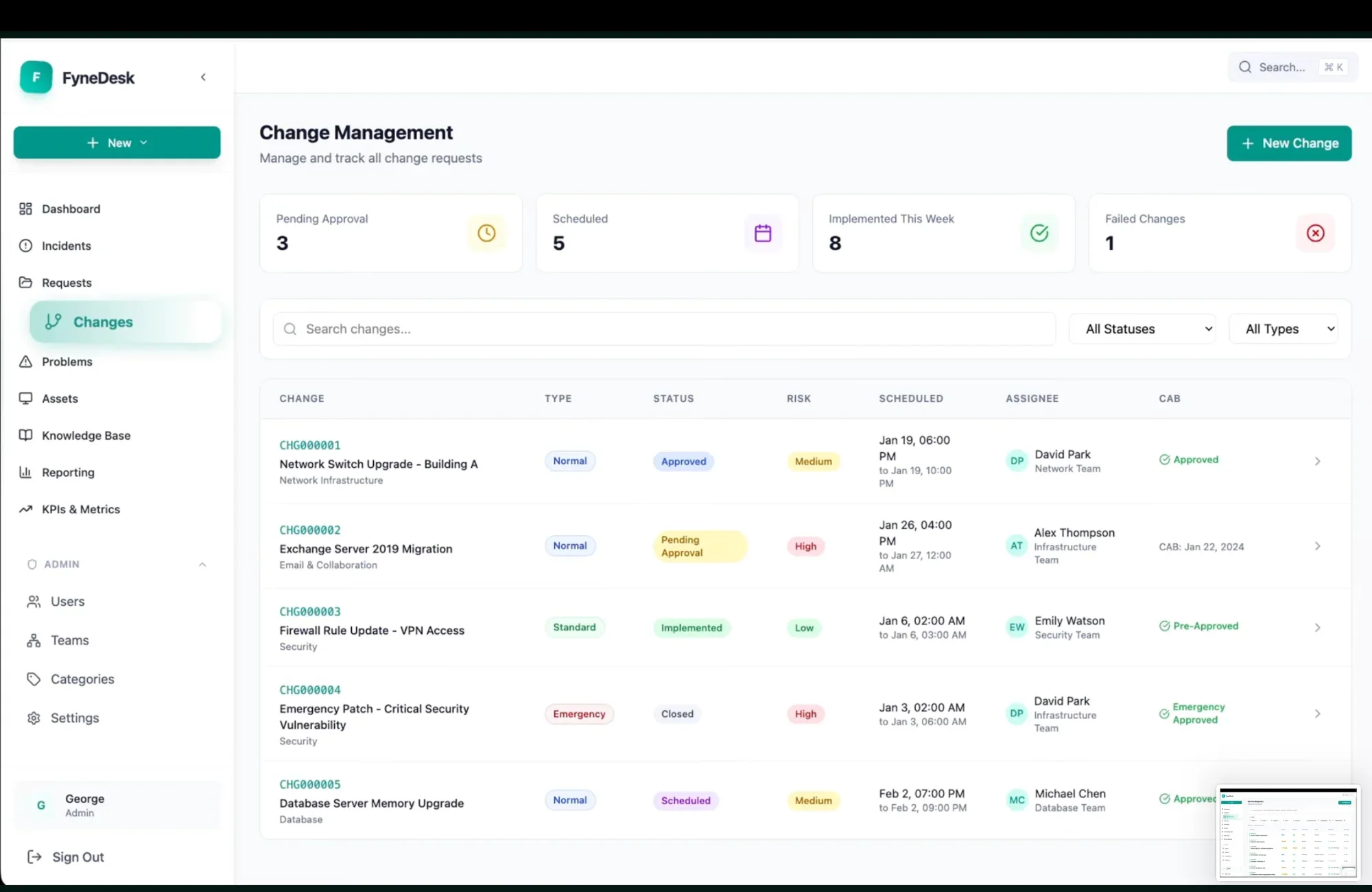Click the Sign Out icon

click(x=34, y=857)
